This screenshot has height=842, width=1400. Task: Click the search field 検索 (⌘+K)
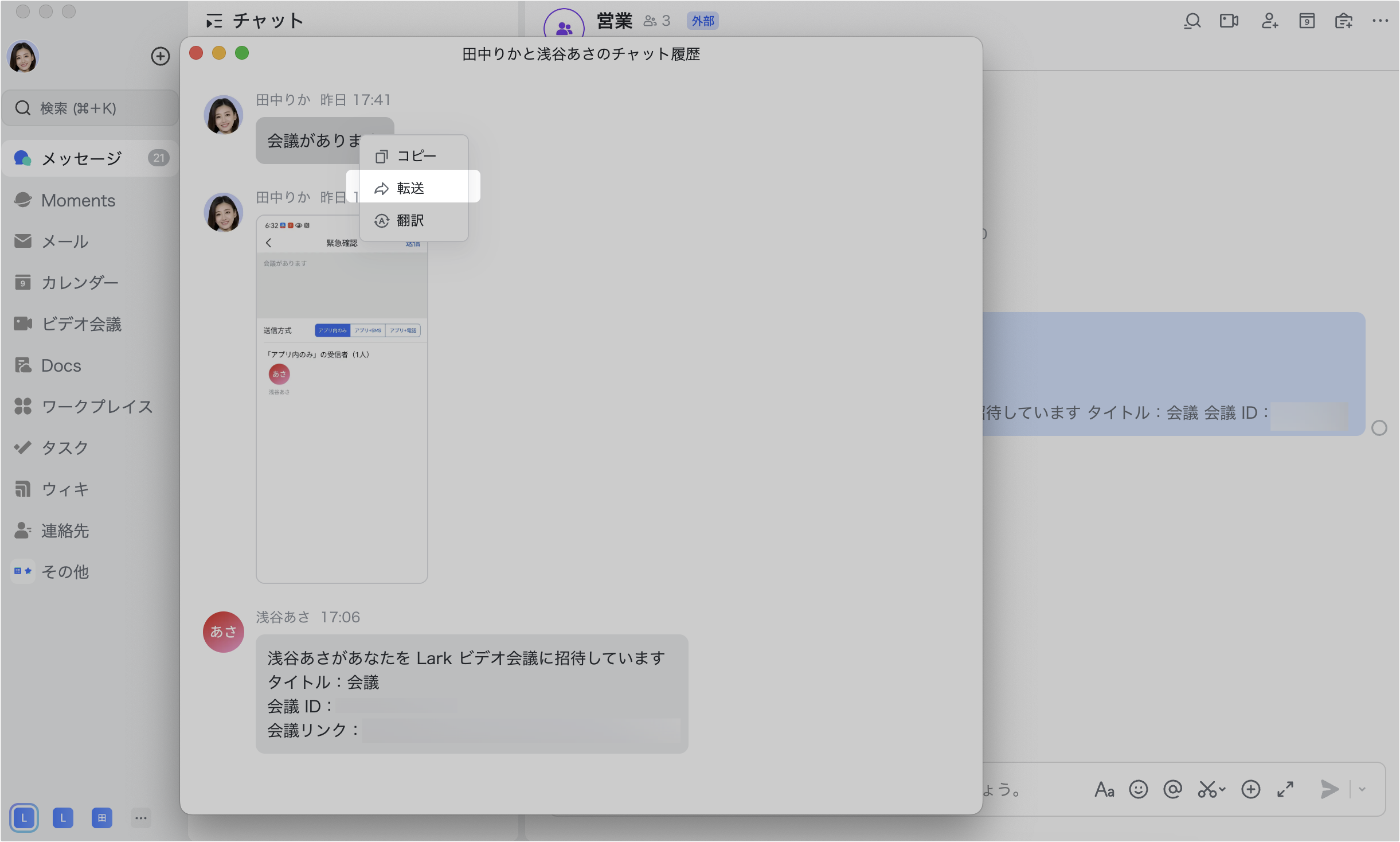91,108
